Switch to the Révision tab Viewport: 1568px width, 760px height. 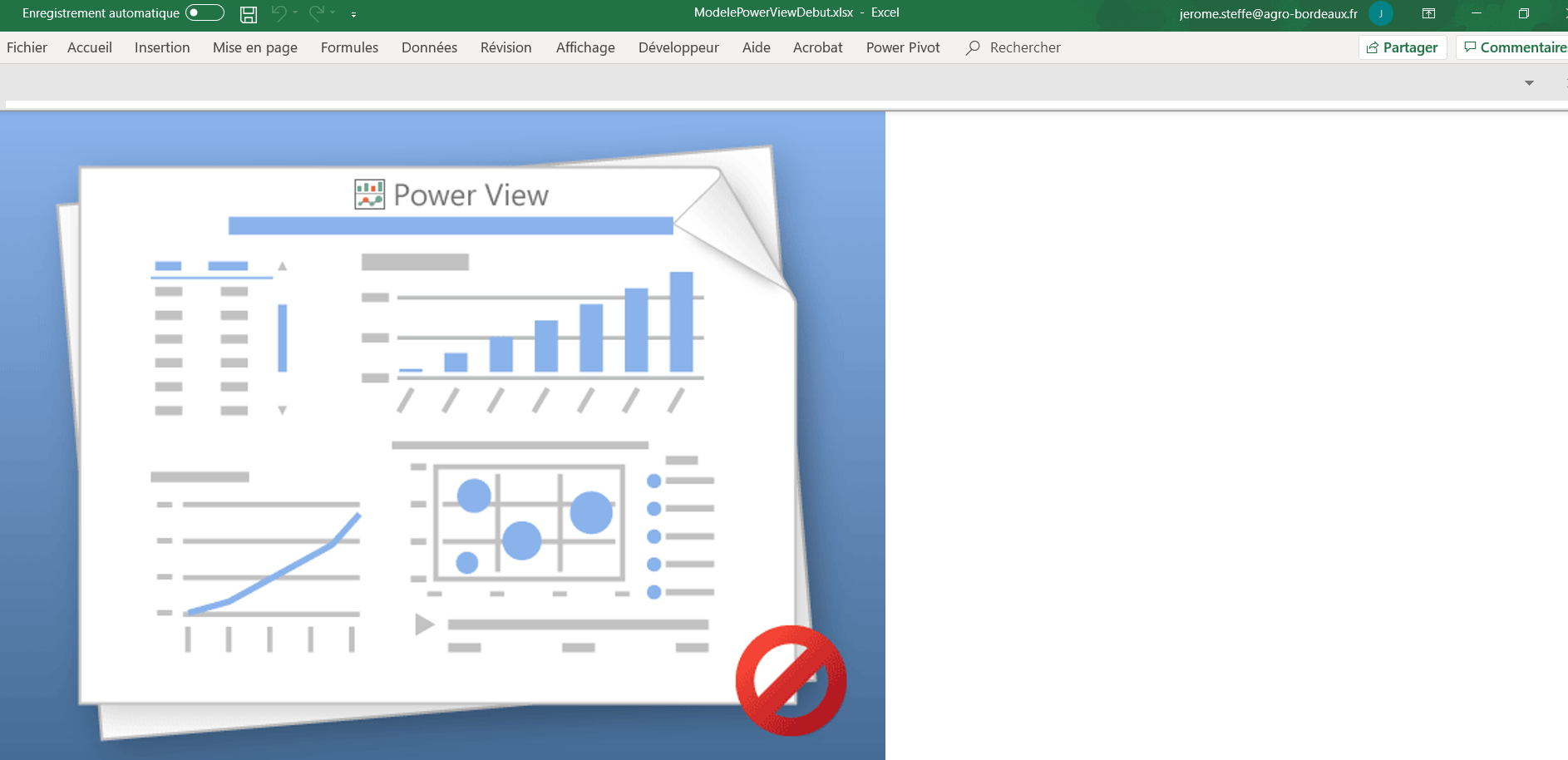point(505,47)
